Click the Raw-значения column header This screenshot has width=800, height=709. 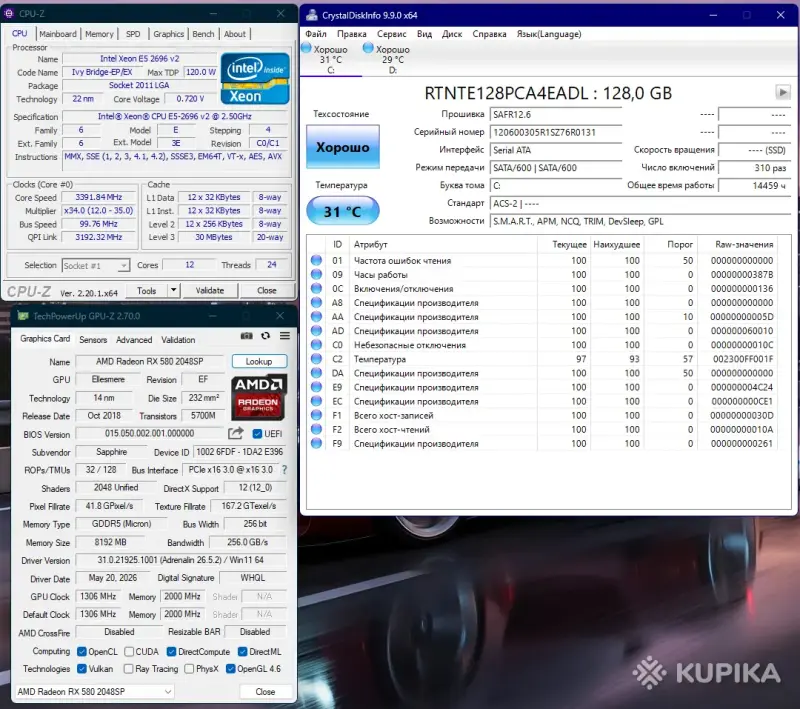[x=744, y=244]
